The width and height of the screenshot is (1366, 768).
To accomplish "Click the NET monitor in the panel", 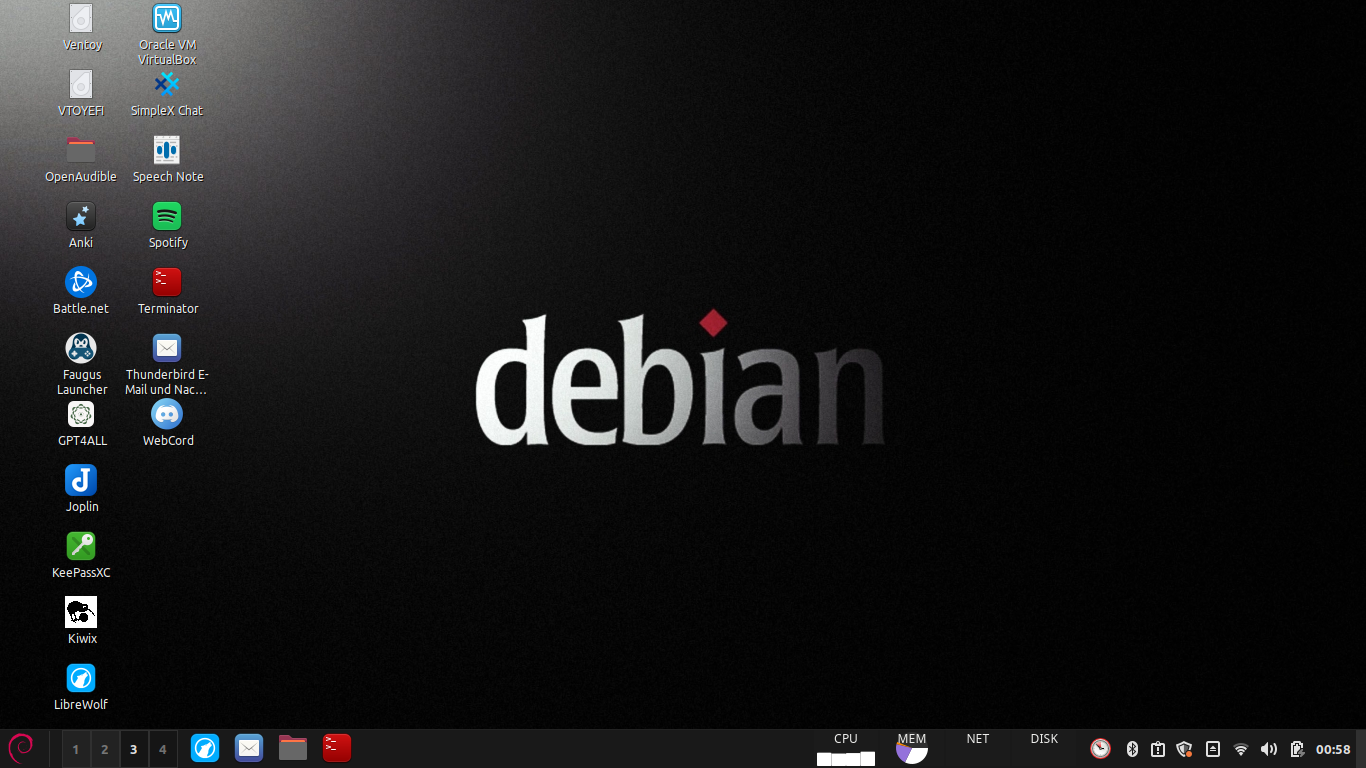I will tap(978, 748).
